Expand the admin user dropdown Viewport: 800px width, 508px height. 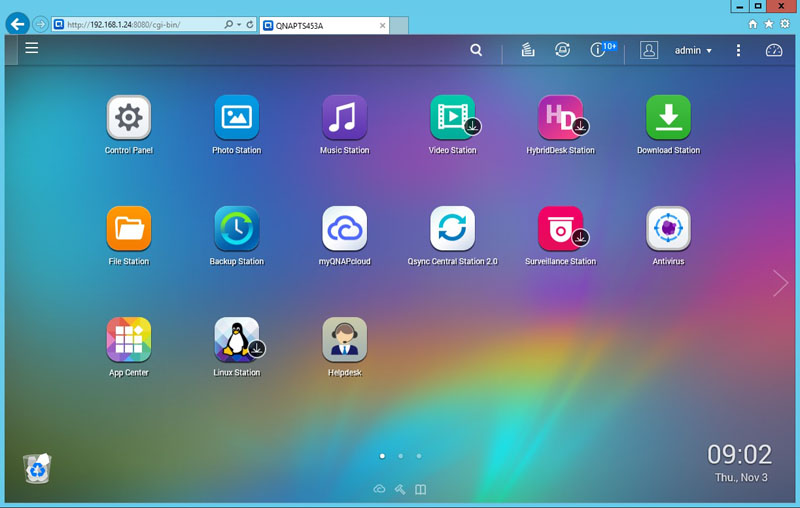pyautogui.click(x=692, y=50)
